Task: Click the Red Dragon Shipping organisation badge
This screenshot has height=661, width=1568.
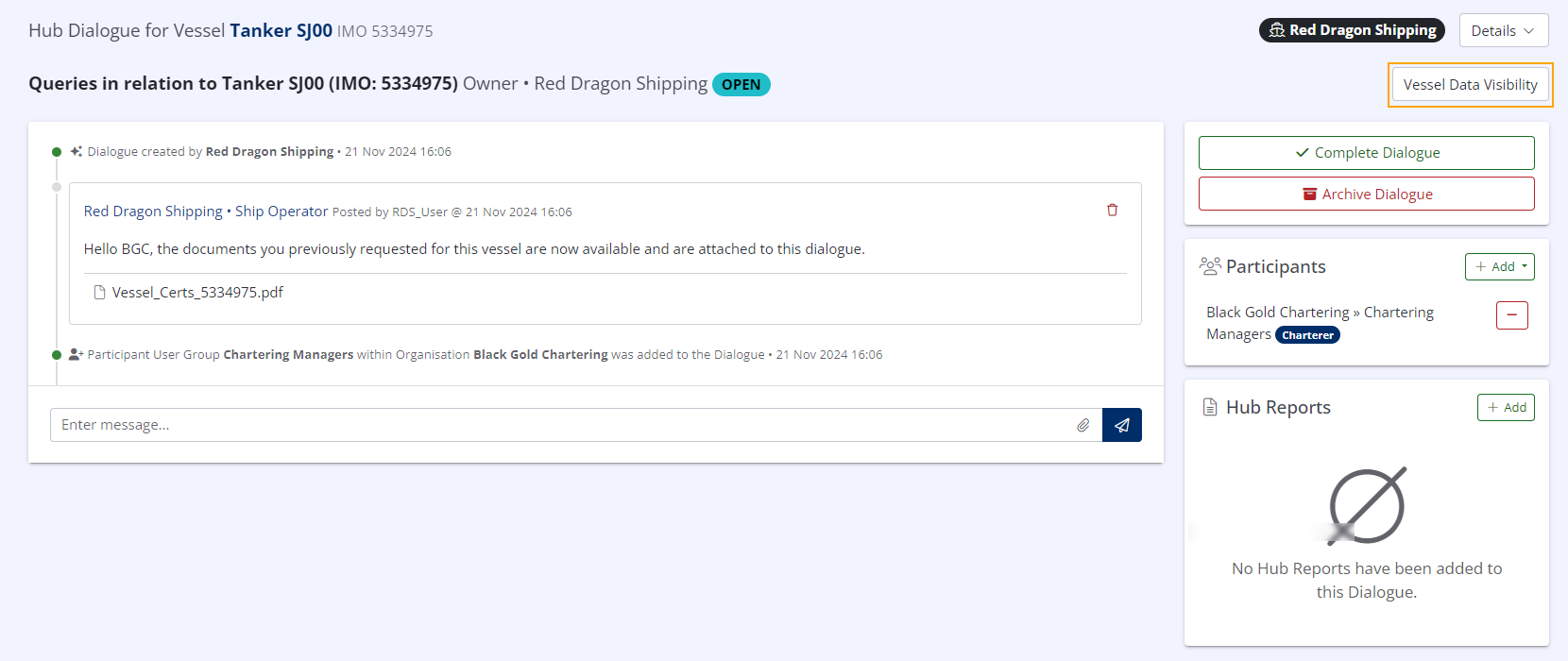Action: coord(1351,30)
